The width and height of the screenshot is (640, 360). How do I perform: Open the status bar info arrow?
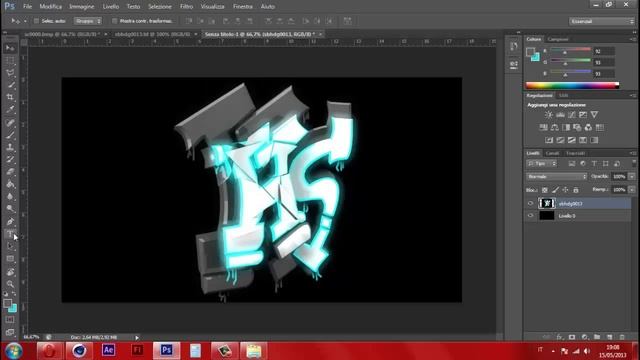pos(137,338)
